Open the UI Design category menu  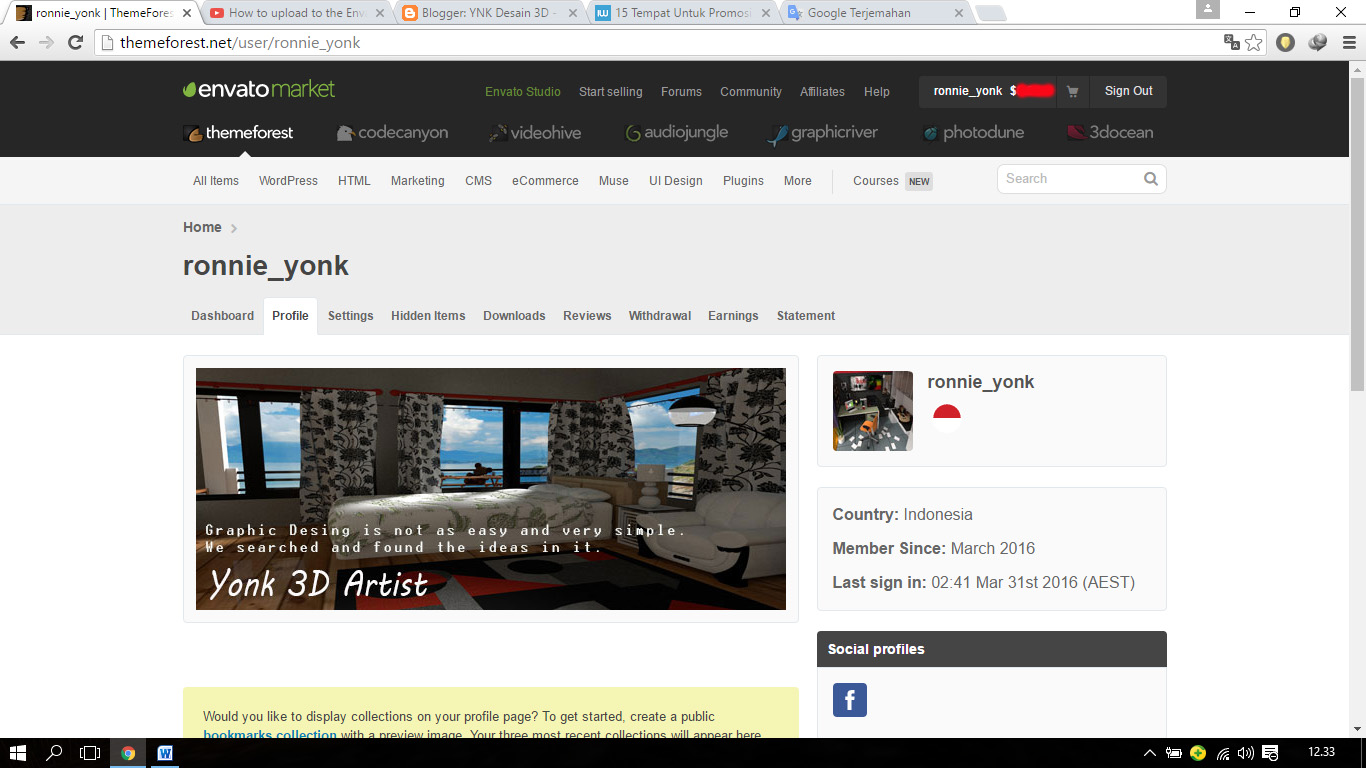pyautogui.click(x=676, y=181)
